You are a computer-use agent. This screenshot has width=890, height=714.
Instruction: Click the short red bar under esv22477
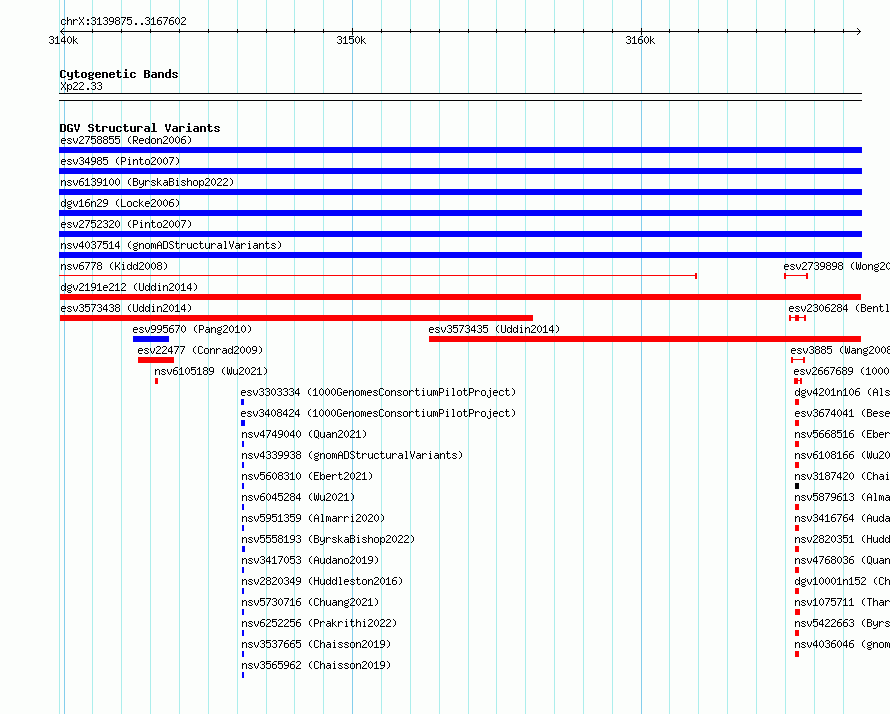point(156,360)
